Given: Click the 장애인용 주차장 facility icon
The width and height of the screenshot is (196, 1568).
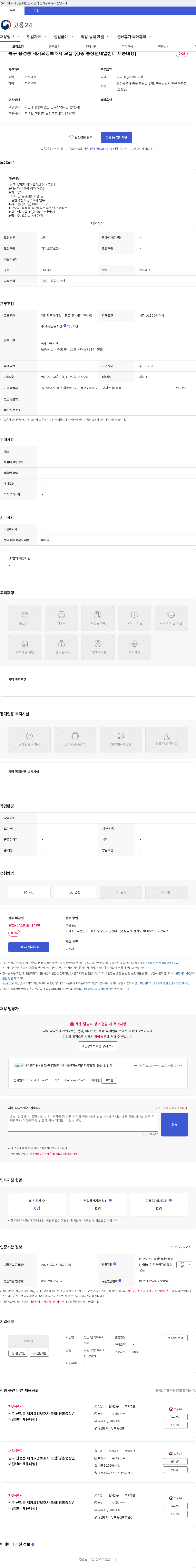Looking at the screenshot, I should coord(29,740).
